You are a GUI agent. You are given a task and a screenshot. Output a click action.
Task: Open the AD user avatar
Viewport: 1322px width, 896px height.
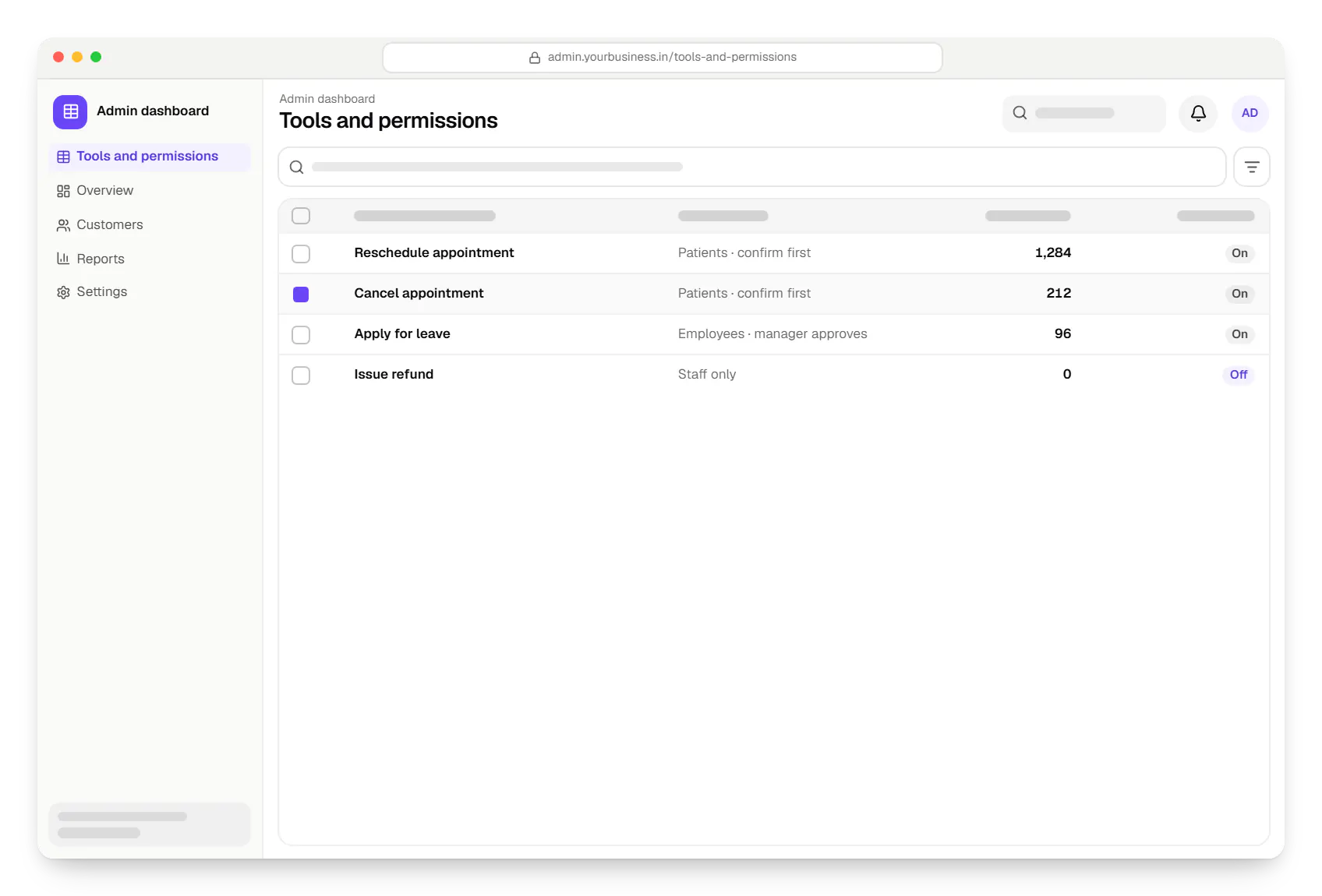pyautogui.click(x=1250, y=113)
